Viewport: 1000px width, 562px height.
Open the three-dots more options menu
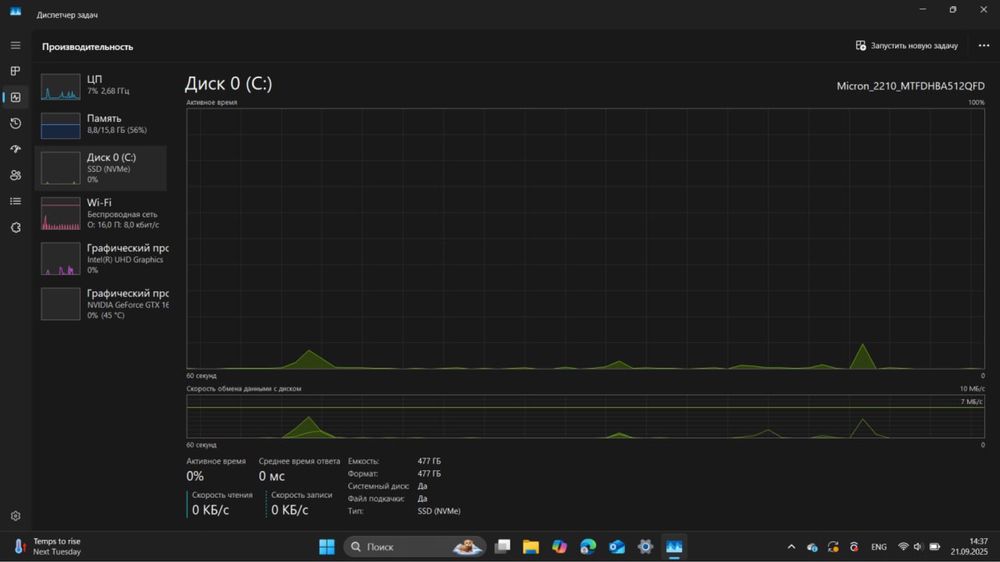tap(983, 45)
